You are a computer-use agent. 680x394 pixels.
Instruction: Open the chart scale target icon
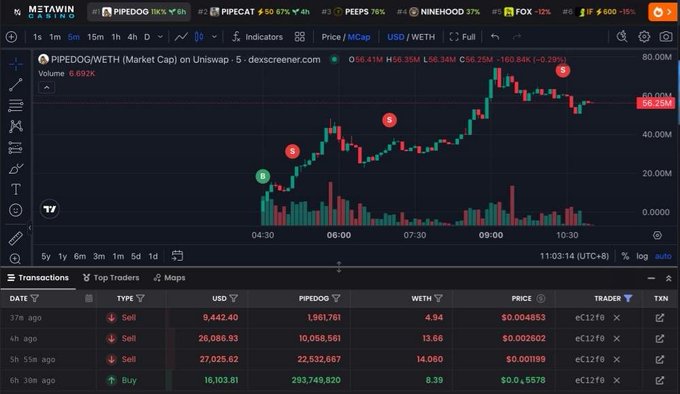pos(657,235)
